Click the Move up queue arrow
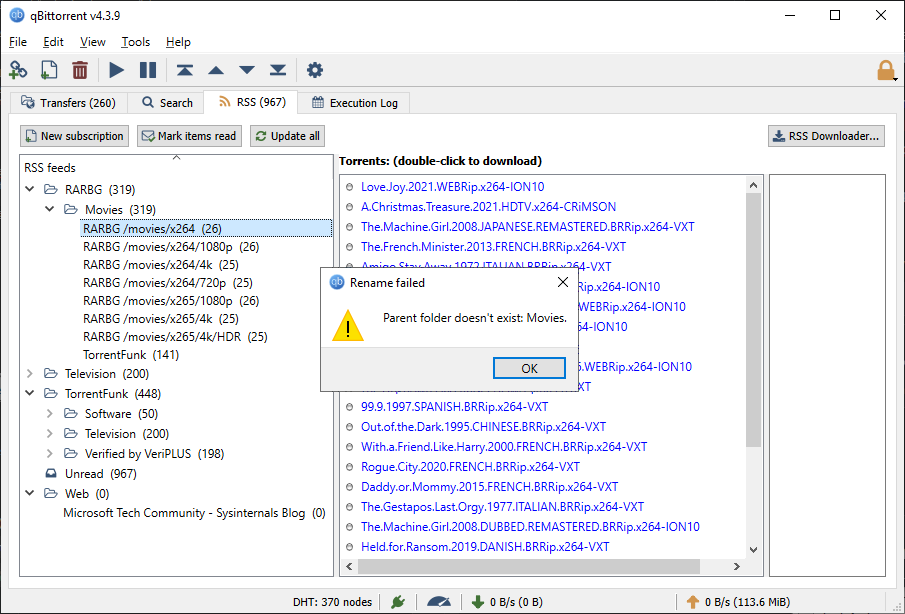The image size is (905, 614). [216, 70]
